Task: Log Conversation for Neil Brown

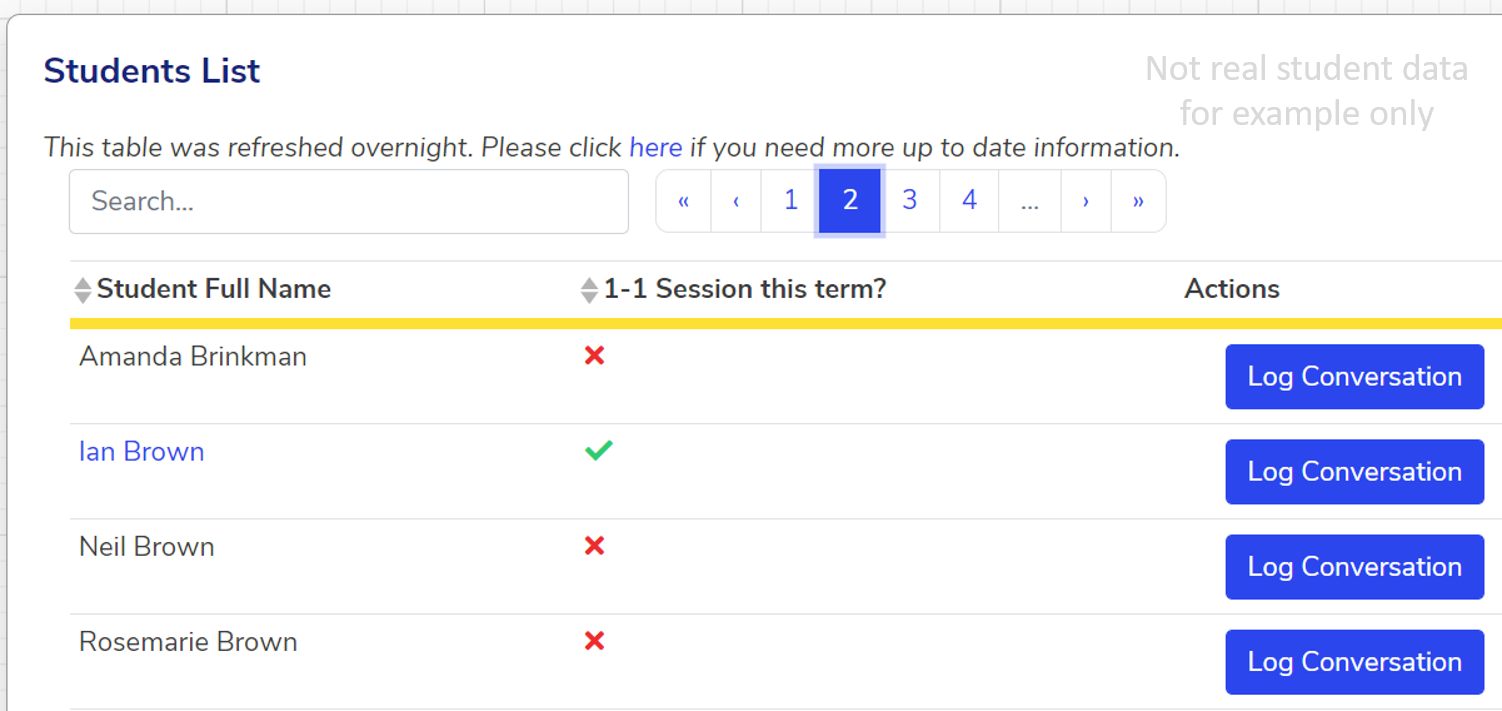Action: (x=1354, y=567)
